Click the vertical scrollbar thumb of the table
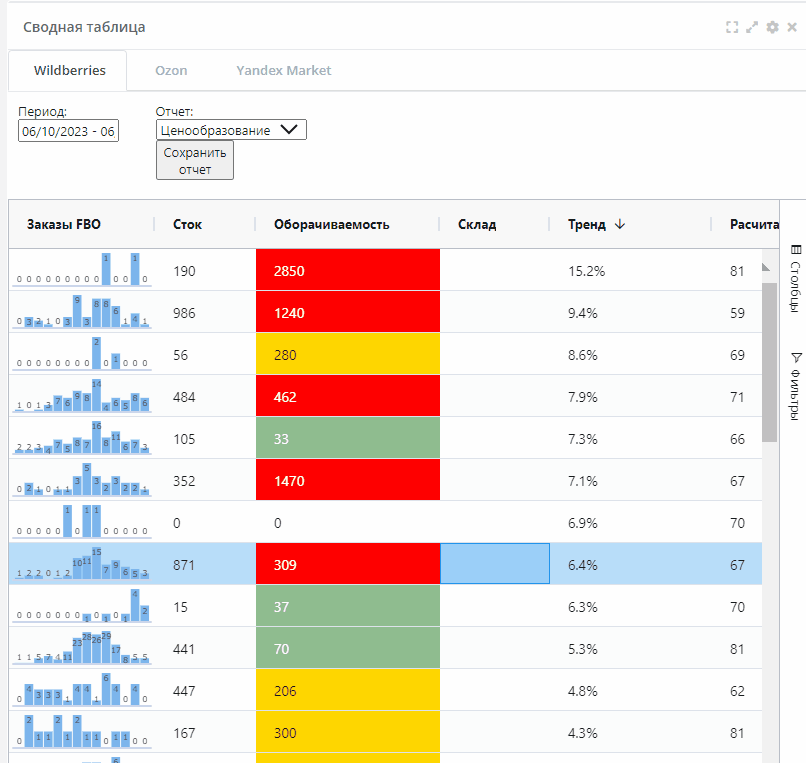Viewport: 806px width, 763px height. point(770,362)
